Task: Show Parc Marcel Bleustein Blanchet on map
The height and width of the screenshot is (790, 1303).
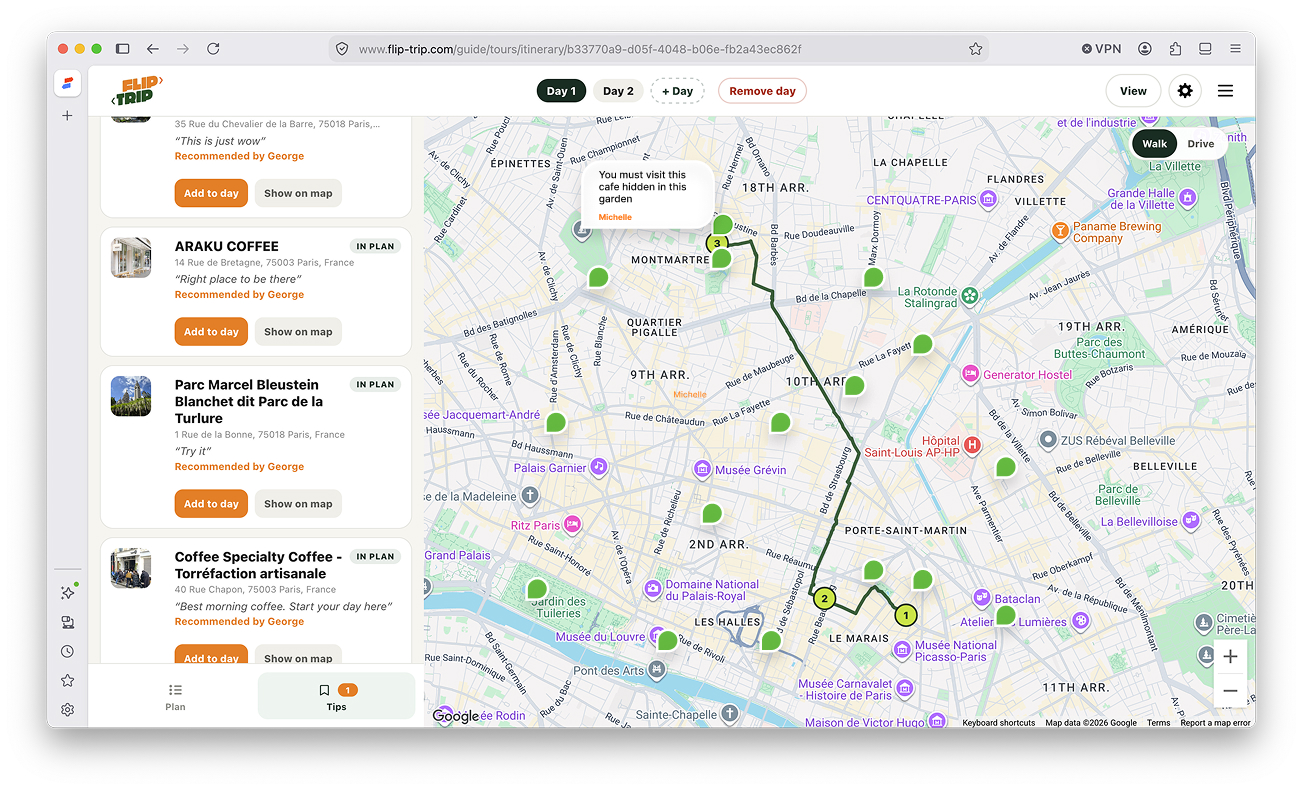Action: (x=298, y=504)
